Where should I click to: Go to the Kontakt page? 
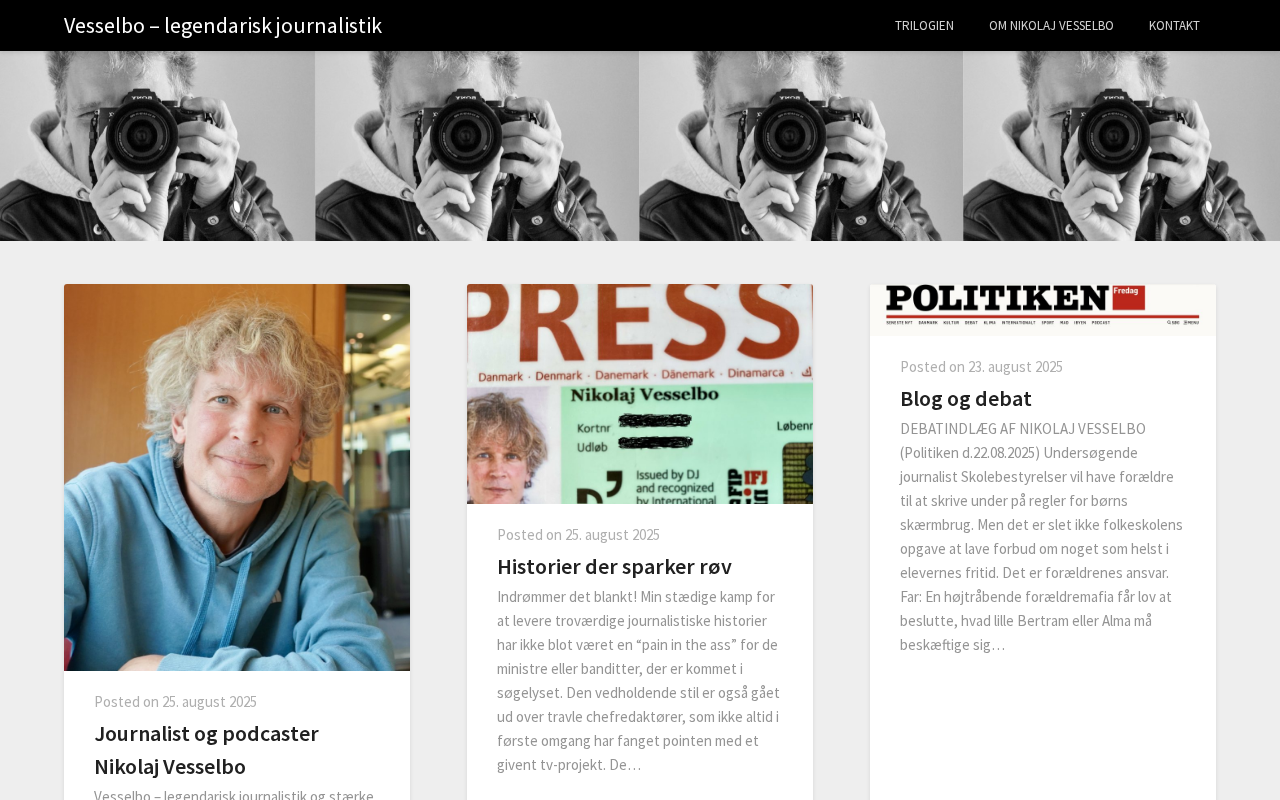click(x=1174, y=25)
